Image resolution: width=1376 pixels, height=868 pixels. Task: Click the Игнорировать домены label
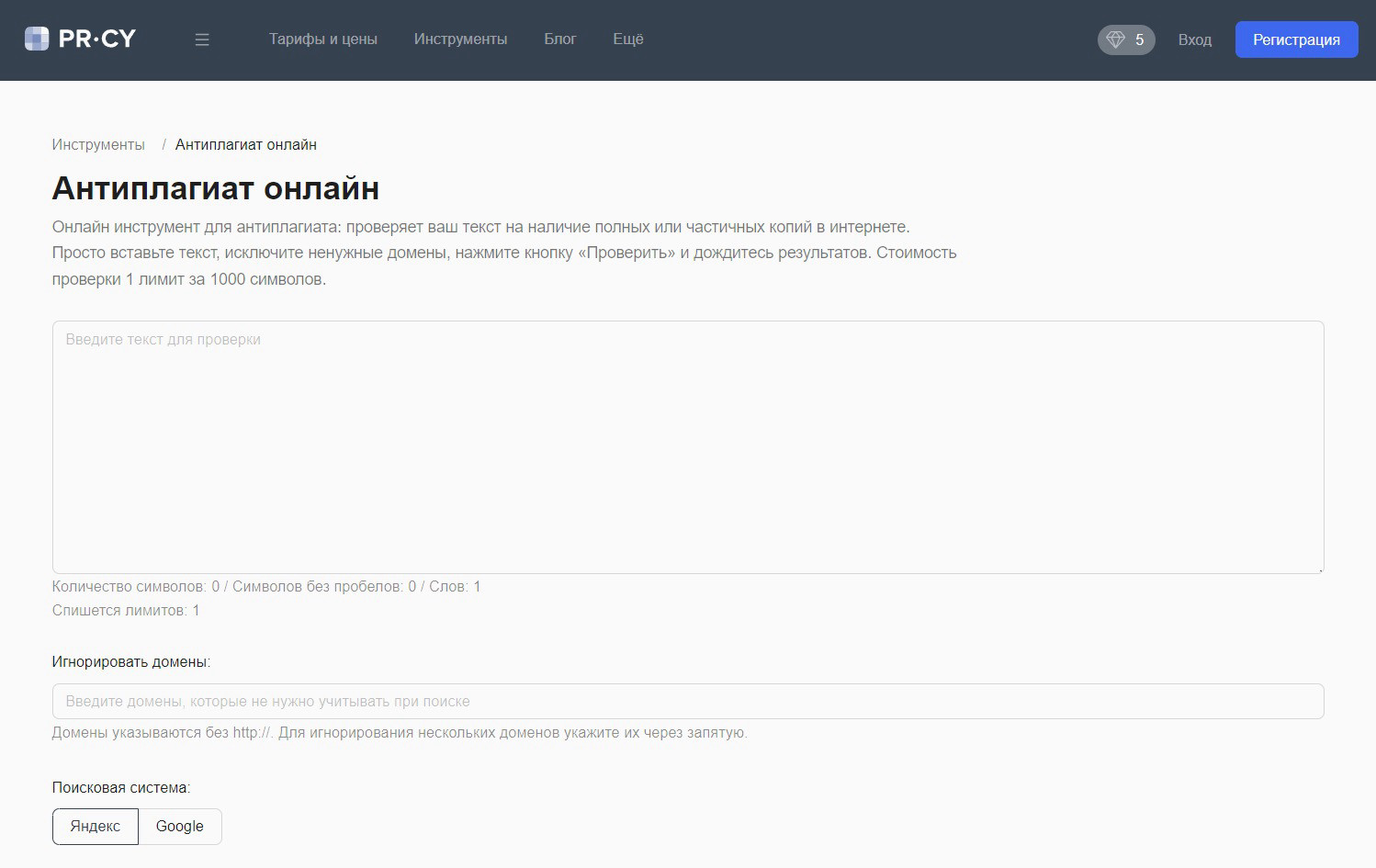click(x=131, y=661)
